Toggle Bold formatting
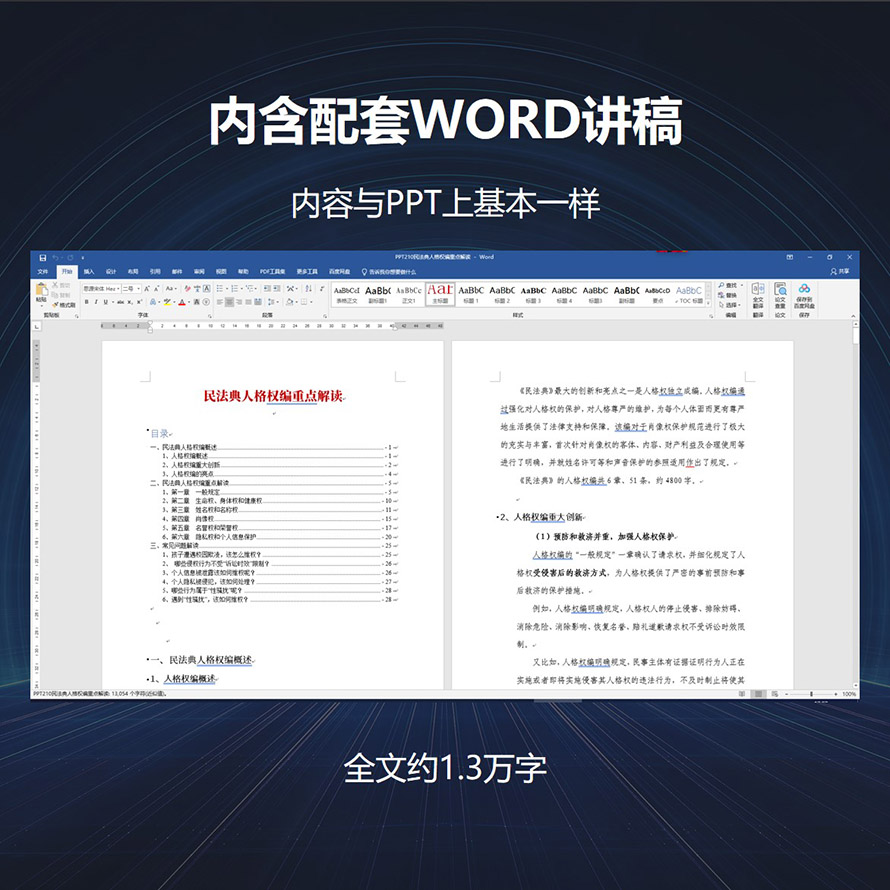The image size is (890, 890). (x=87, y=302)
